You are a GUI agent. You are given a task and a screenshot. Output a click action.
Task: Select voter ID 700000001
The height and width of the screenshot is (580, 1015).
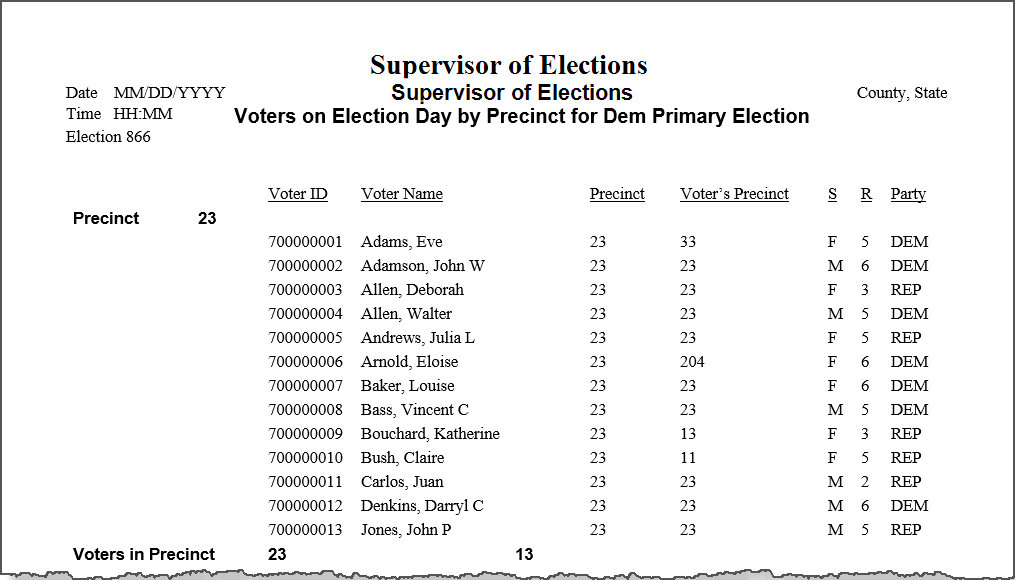305,242
